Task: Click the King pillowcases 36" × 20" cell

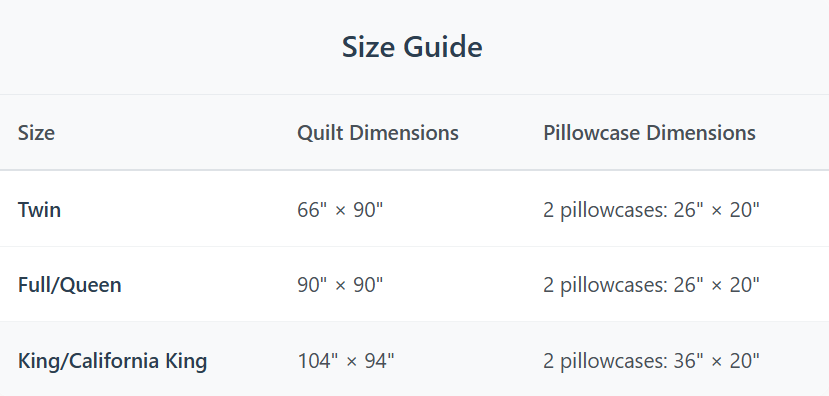Action: tap(651, 361)
